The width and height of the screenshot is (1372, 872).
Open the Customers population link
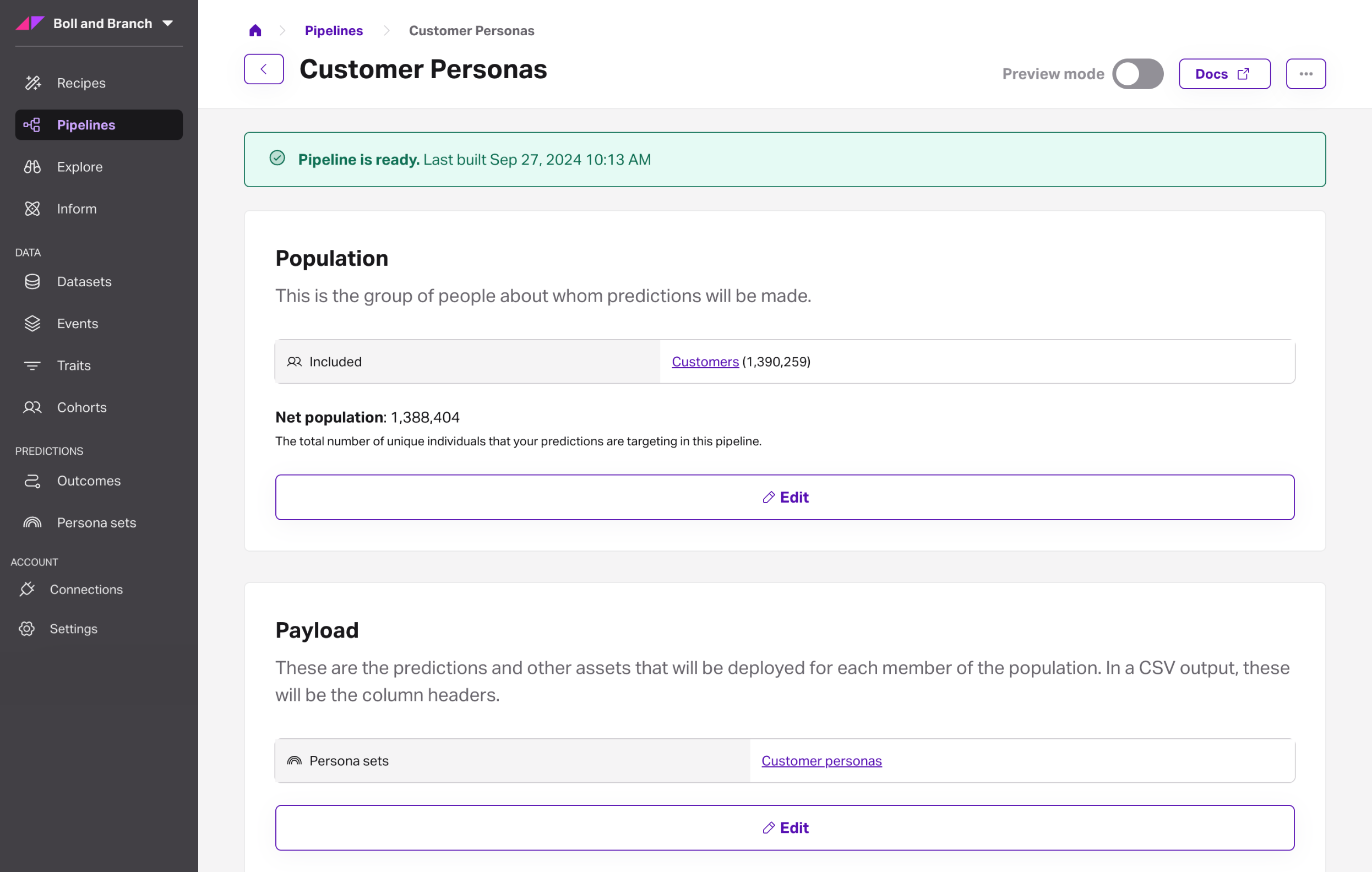coord(705,362)
